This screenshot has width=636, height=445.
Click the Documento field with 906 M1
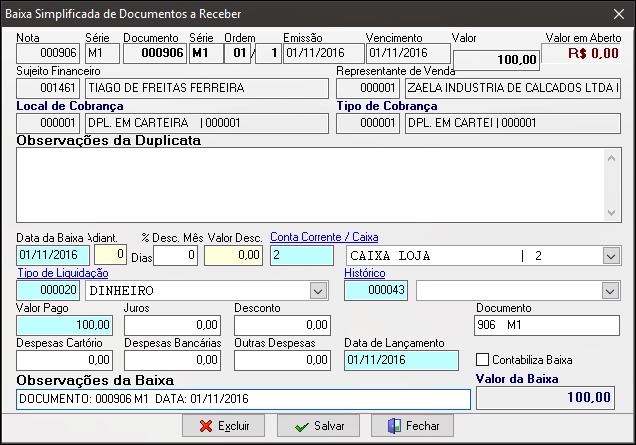pos(547,325)
